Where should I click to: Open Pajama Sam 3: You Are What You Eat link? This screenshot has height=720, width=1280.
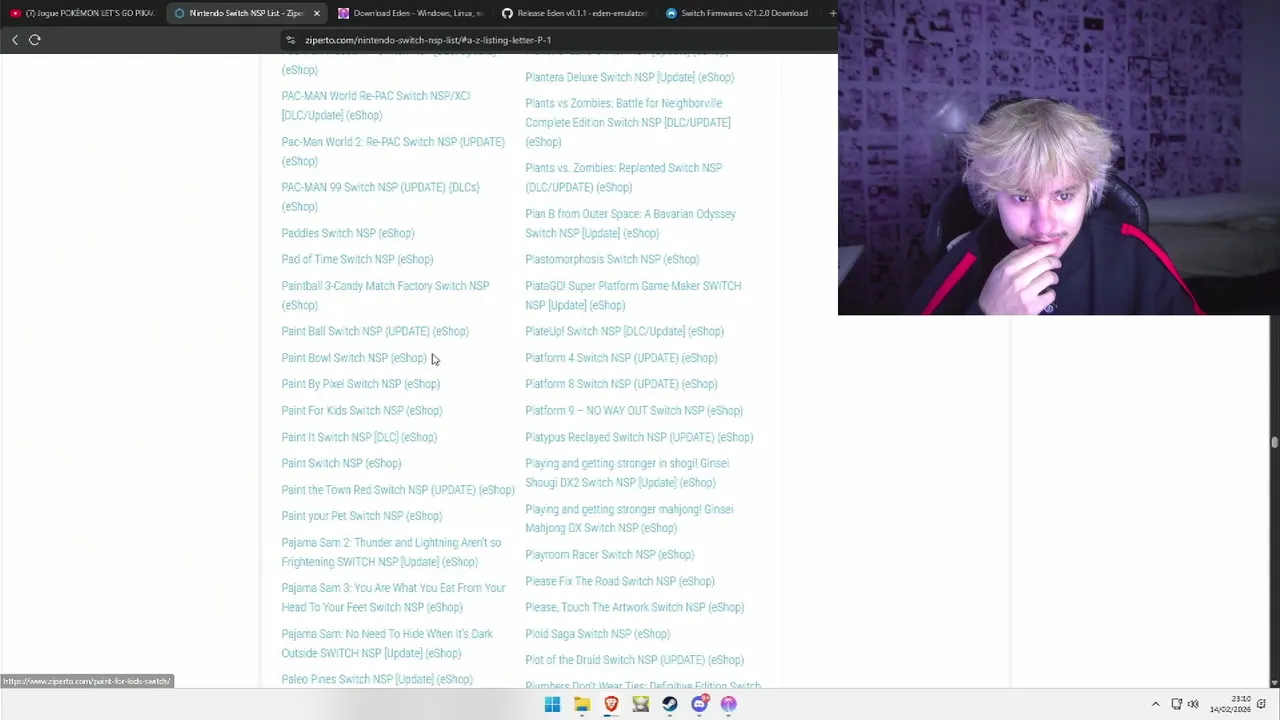[x=393, y=598]
